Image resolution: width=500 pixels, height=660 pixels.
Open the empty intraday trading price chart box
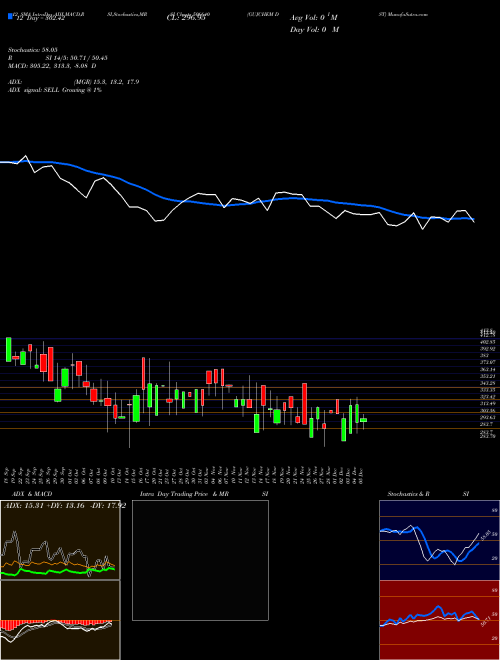[x=200, y=560]
